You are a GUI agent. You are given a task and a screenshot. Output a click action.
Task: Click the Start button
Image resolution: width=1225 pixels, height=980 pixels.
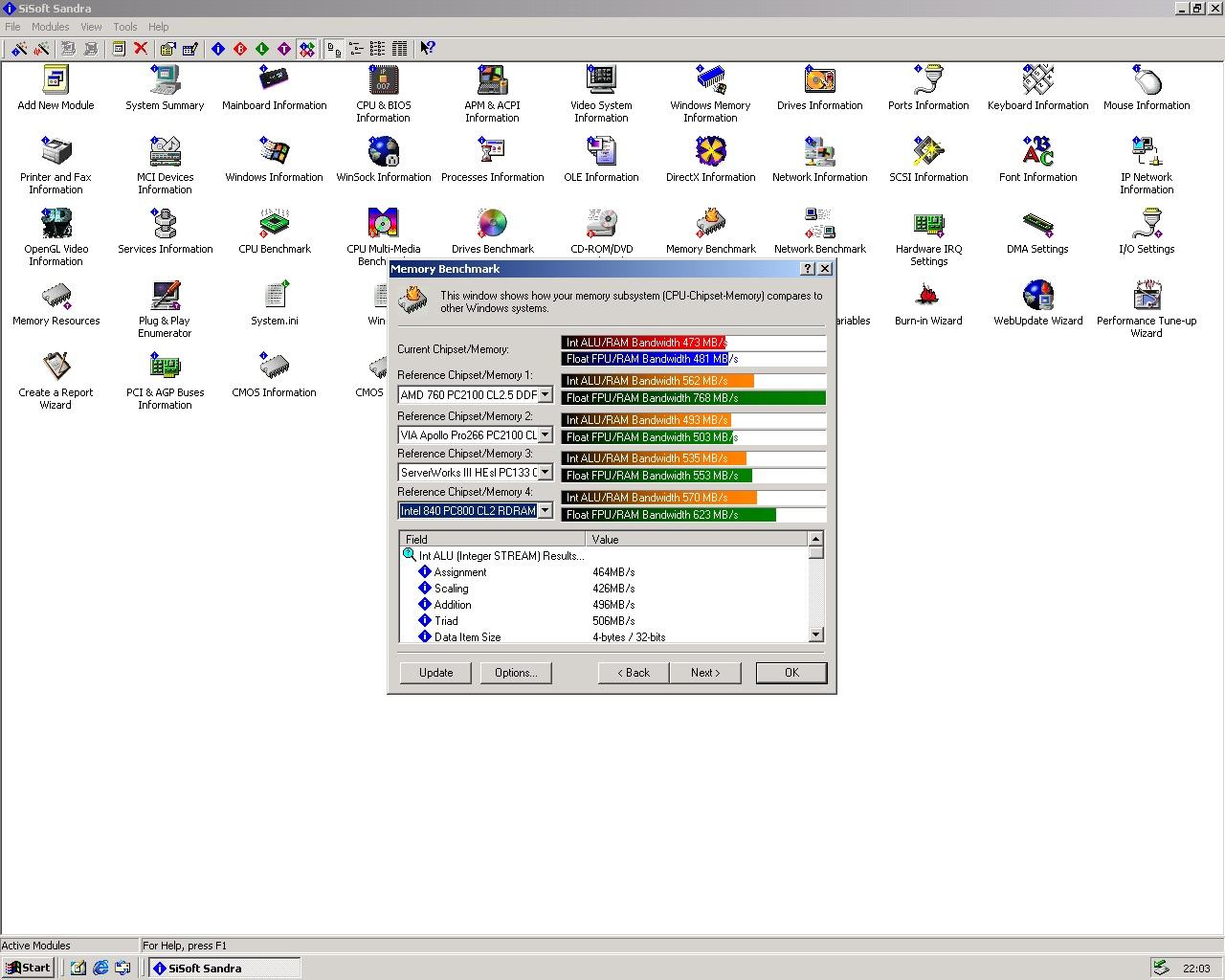[x=27, y=968]
